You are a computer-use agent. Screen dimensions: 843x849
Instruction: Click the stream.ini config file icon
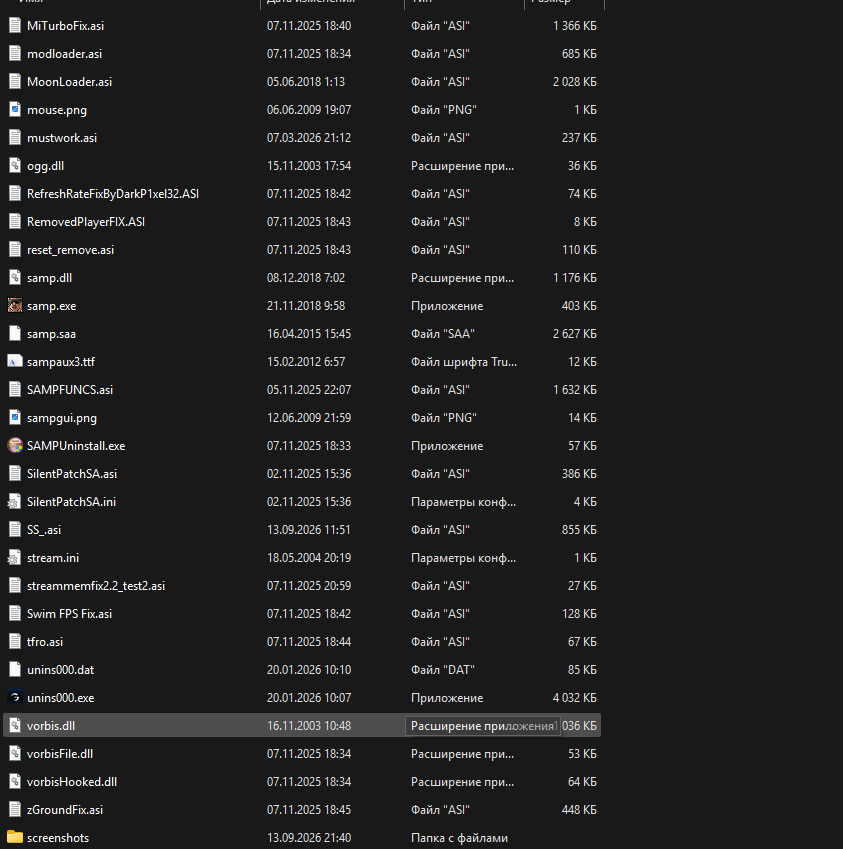15,558
